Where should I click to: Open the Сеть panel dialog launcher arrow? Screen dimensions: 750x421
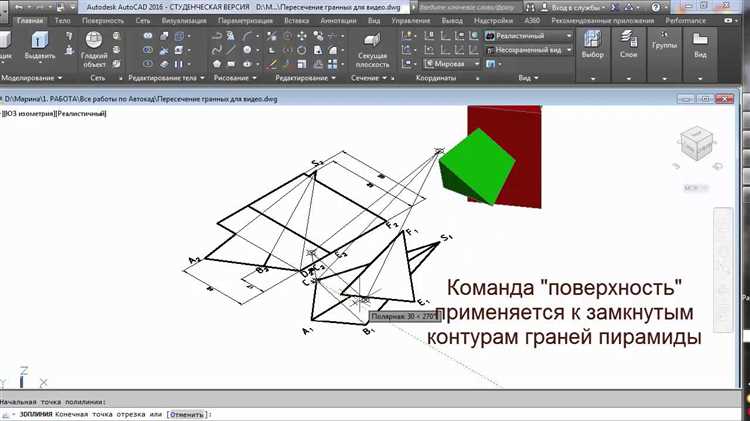pyautogui.click(x=121, y=78)
